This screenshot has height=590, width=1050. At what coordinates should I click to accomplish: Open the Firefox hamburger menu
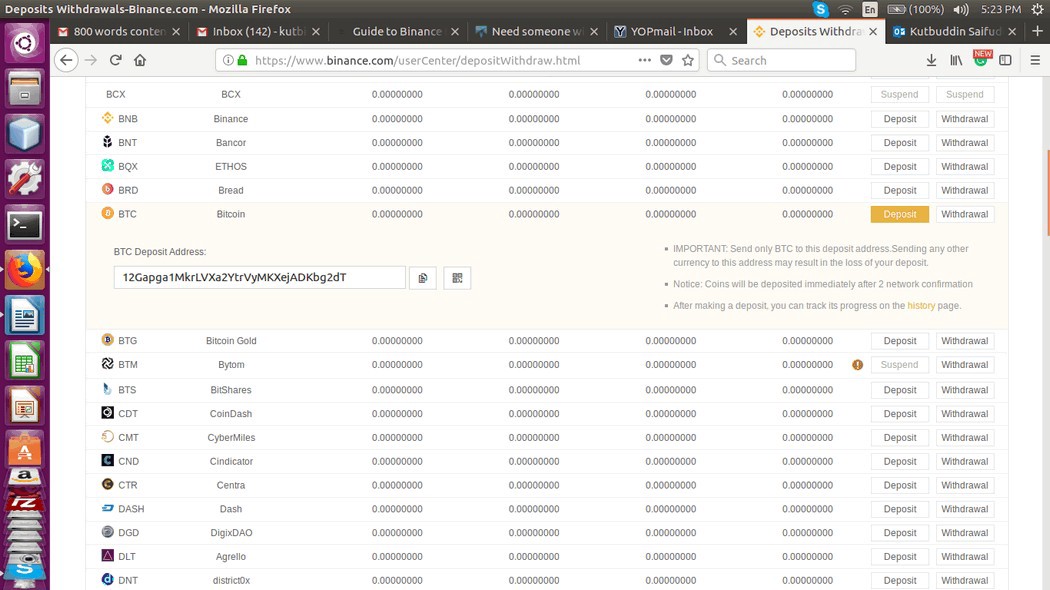point(1031,60)
